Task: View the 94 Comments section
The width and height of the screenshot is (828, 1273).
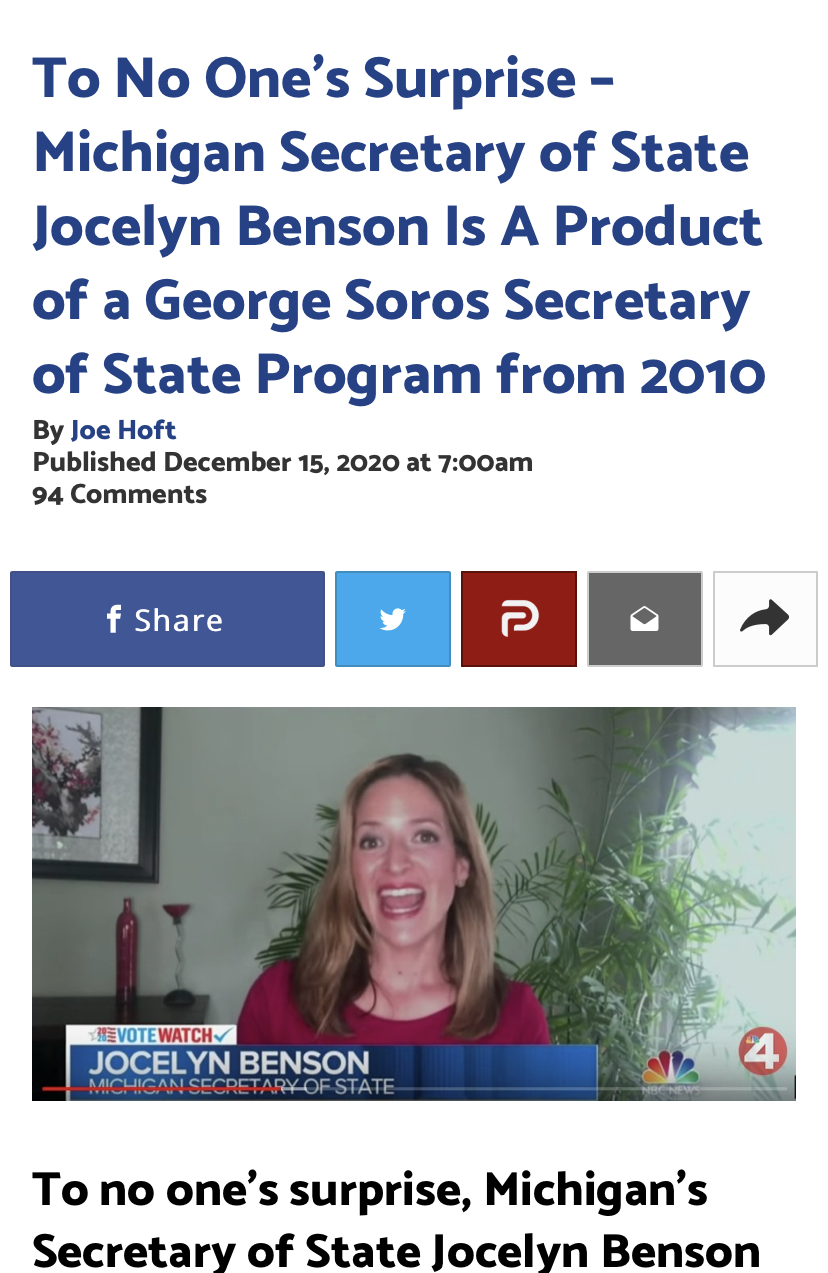Action: coord(119,494)
